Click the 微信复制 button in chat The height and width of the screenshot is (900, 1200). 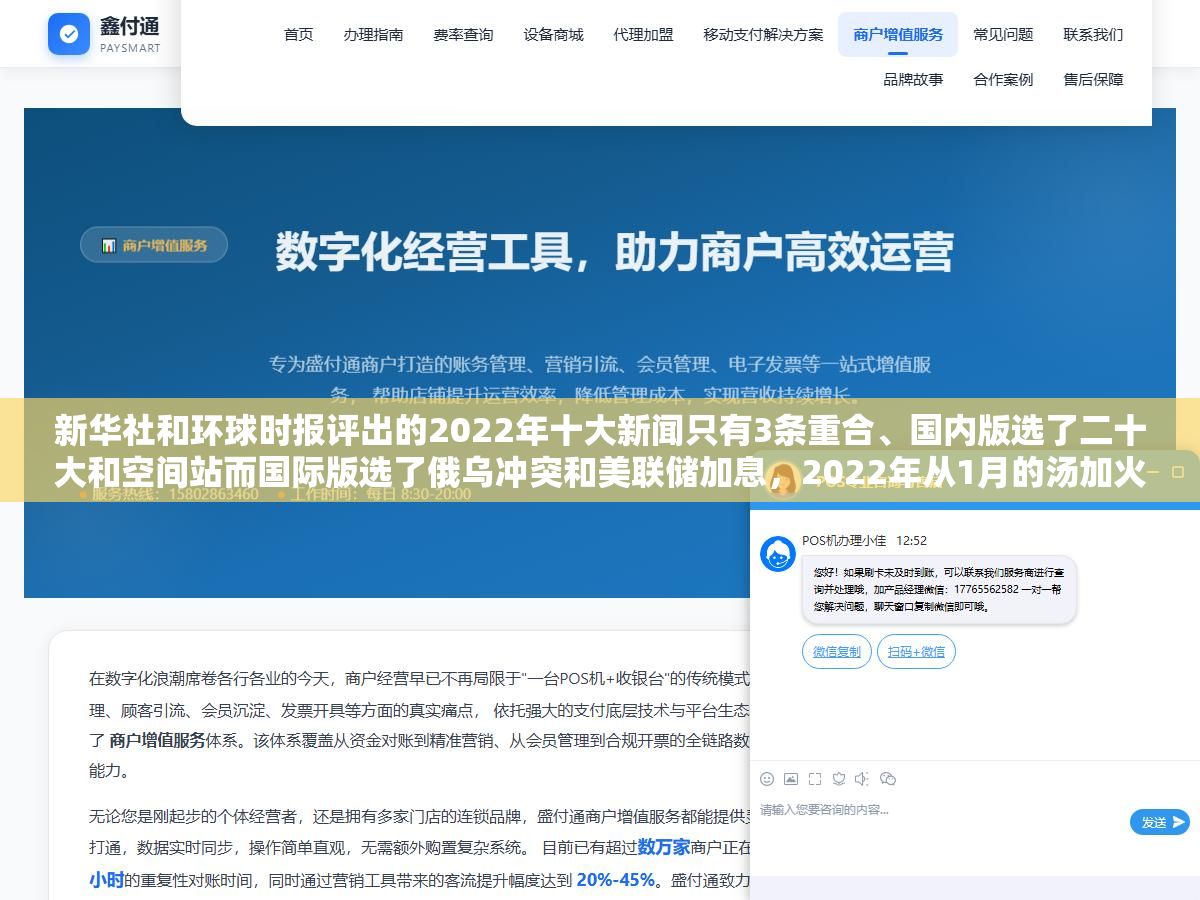point(836,652)
